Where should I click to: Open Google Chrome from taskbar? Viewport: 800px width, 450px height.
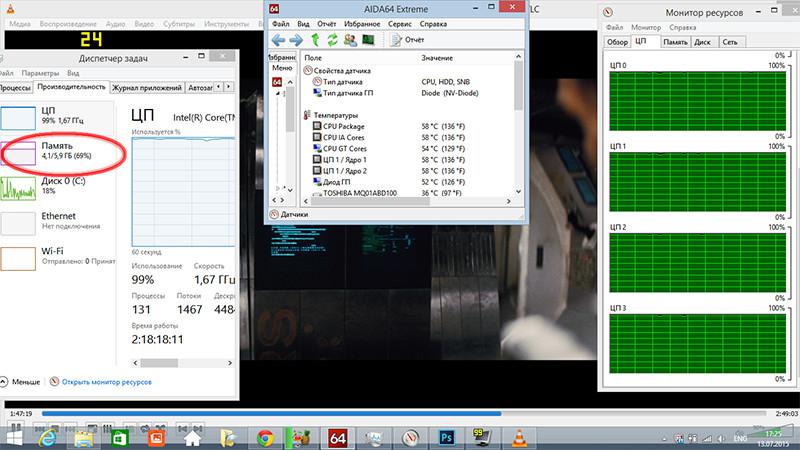(x=265, y=438)
